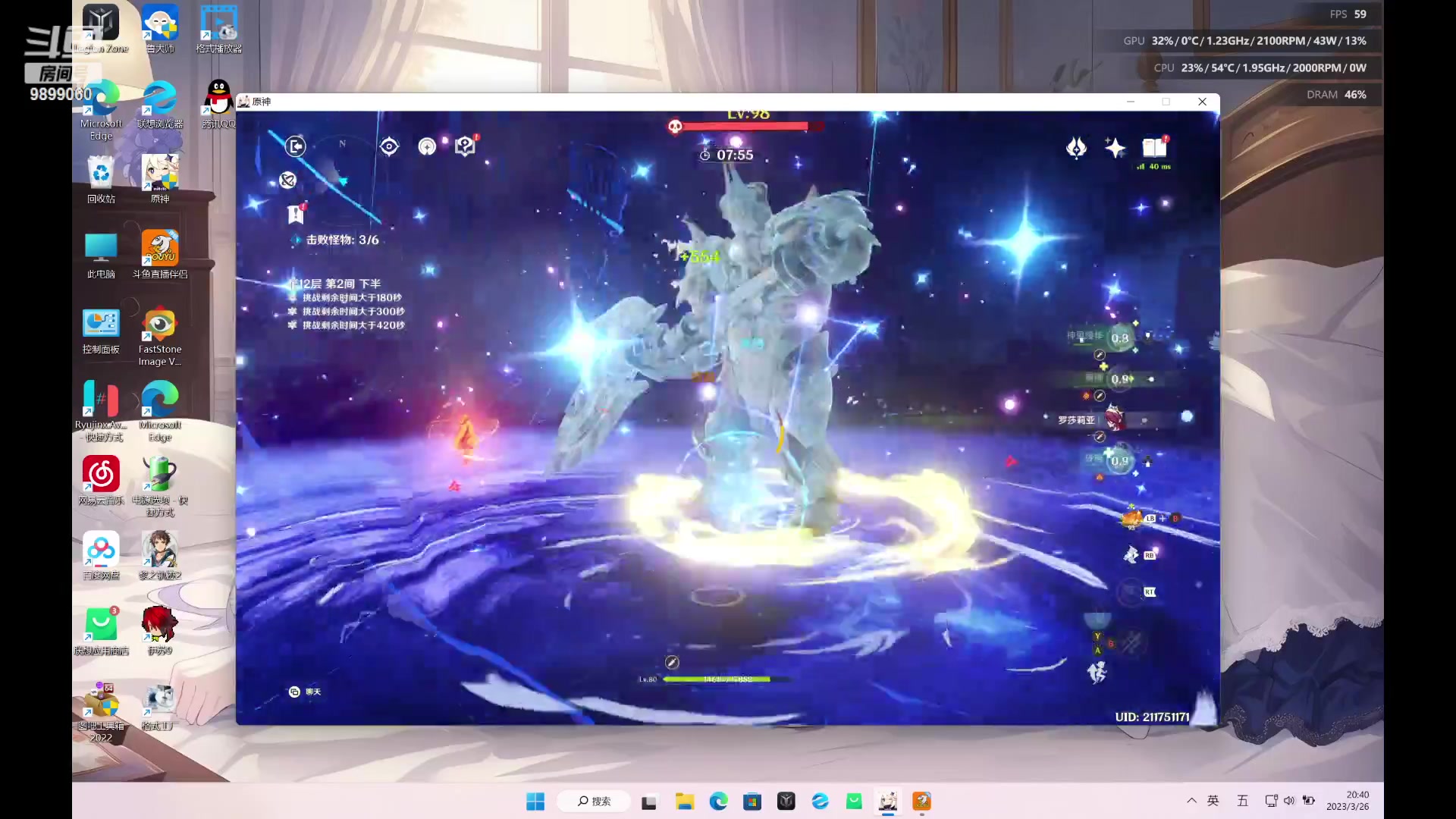The image size is (1456, 819).
Task: Click 挑战剩余时间大于180秒 condition text
Action: tap(352, 298)
